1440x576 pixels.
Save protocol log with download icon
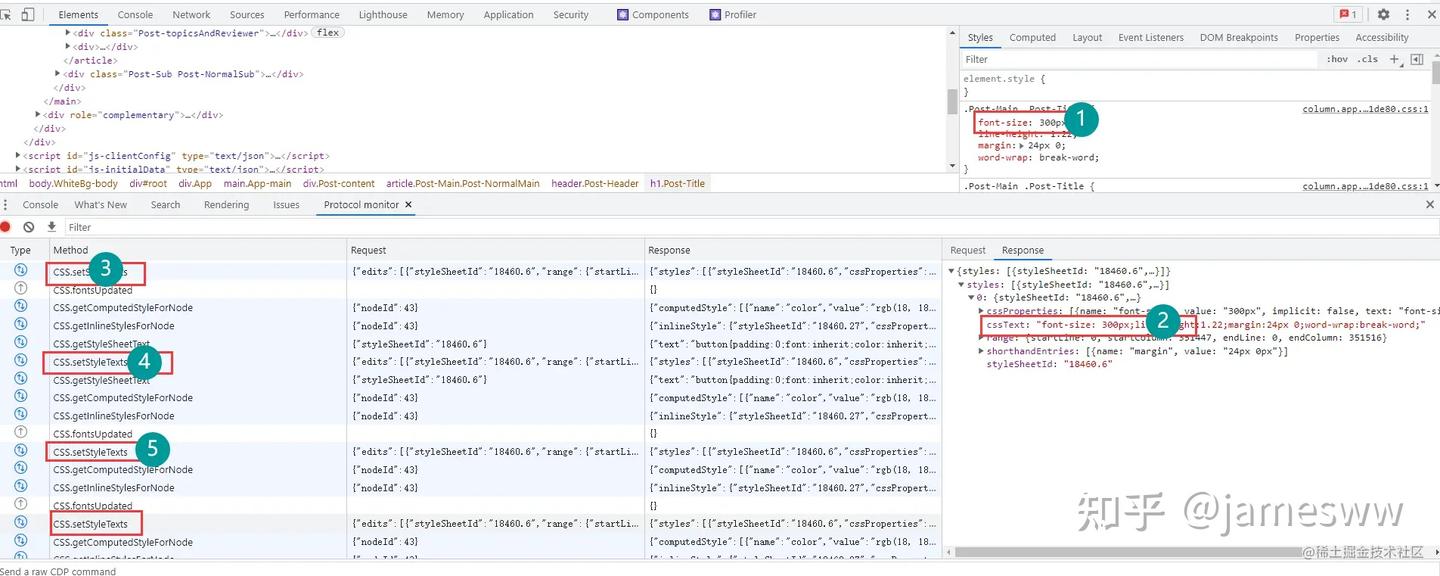pyautogui.click(x=52, y=227)
